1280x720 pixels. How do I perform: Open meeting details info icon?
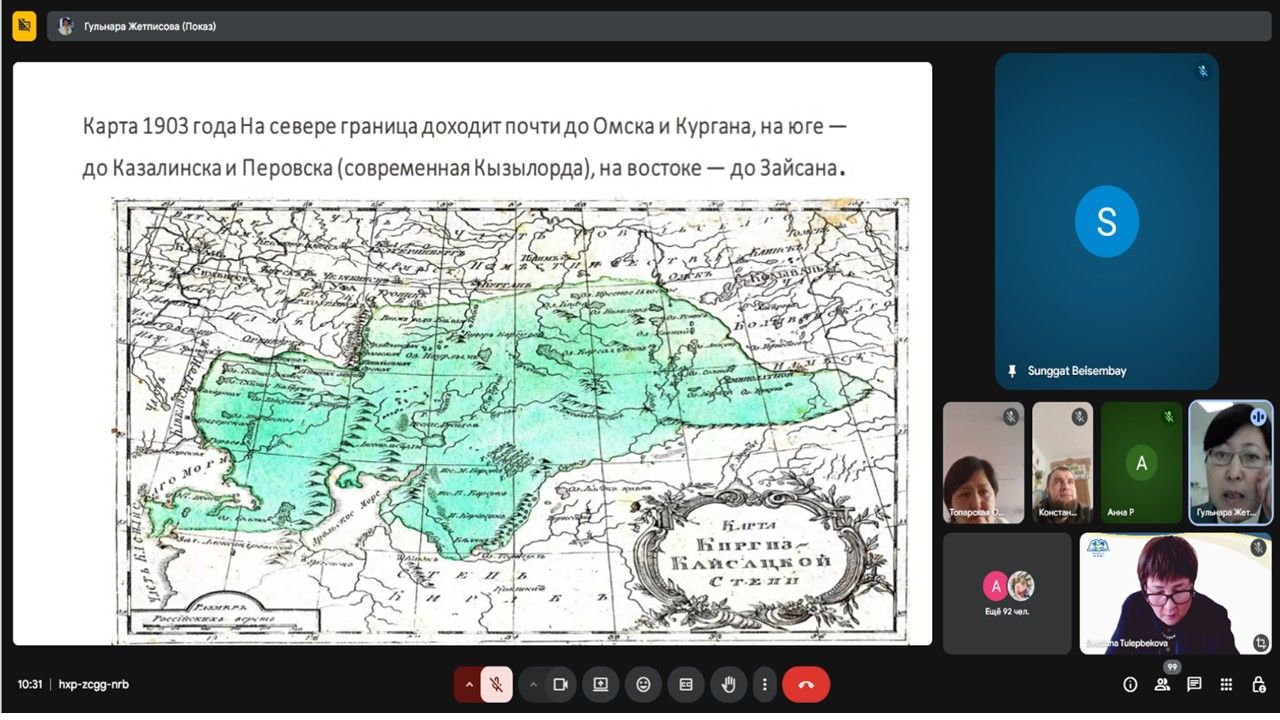[x=1130, y=685]
